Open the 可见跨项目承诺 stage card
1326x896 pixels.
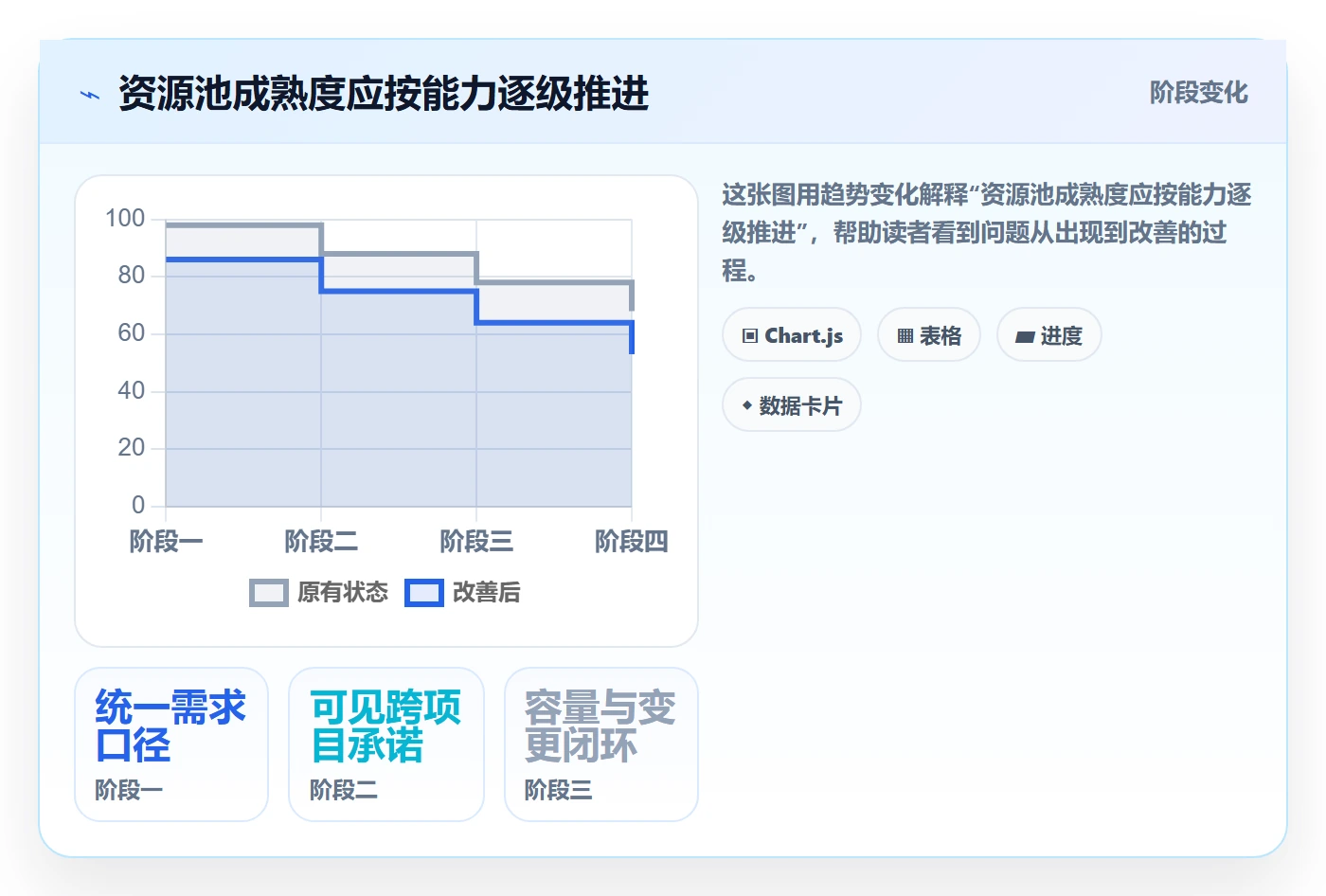386,744
